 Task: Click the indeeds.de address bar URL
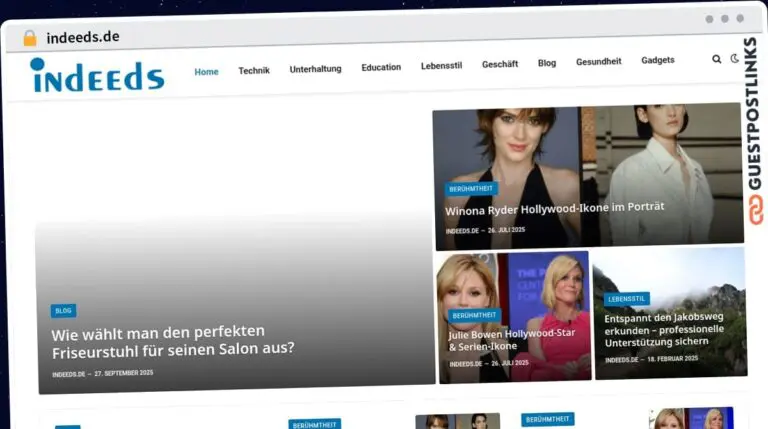83,37
